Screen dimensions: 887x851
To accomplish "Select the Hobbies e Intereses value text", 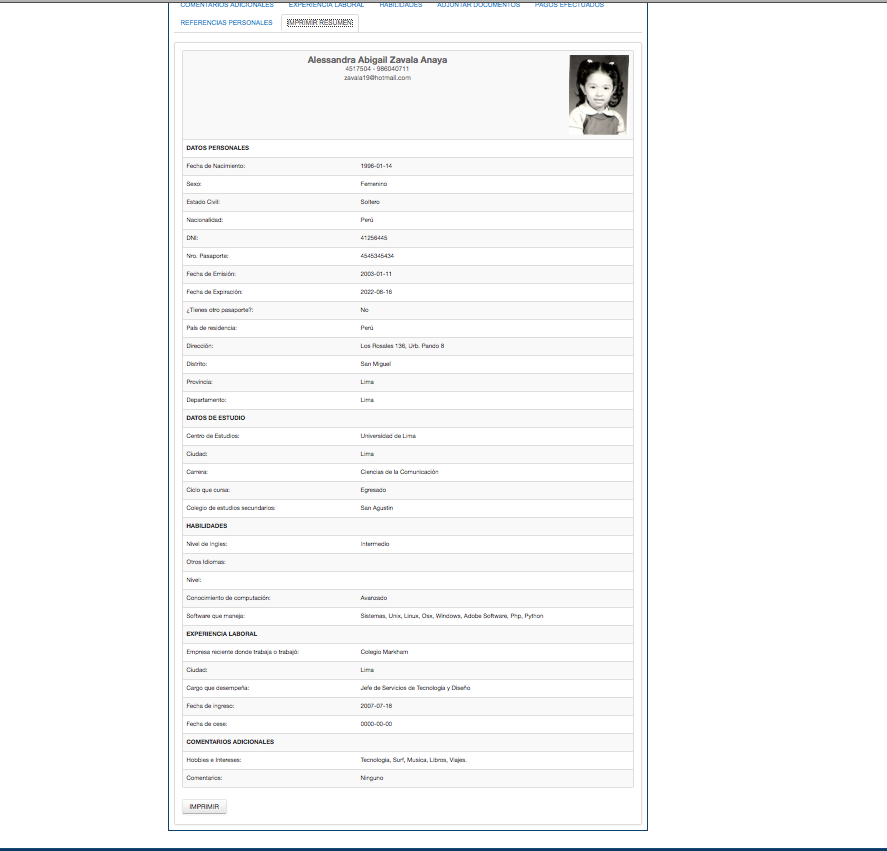I will tap(414, 760).
